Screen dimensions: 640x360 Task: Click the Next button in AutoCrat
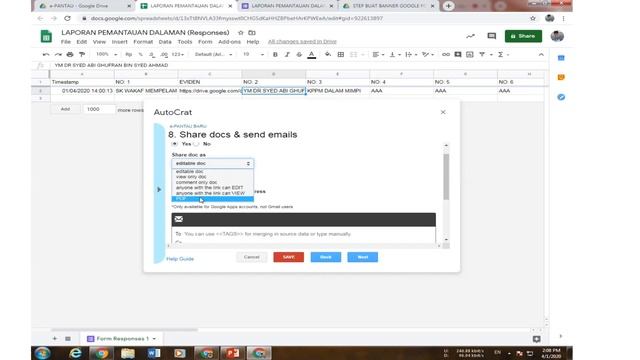coord(362,257)
